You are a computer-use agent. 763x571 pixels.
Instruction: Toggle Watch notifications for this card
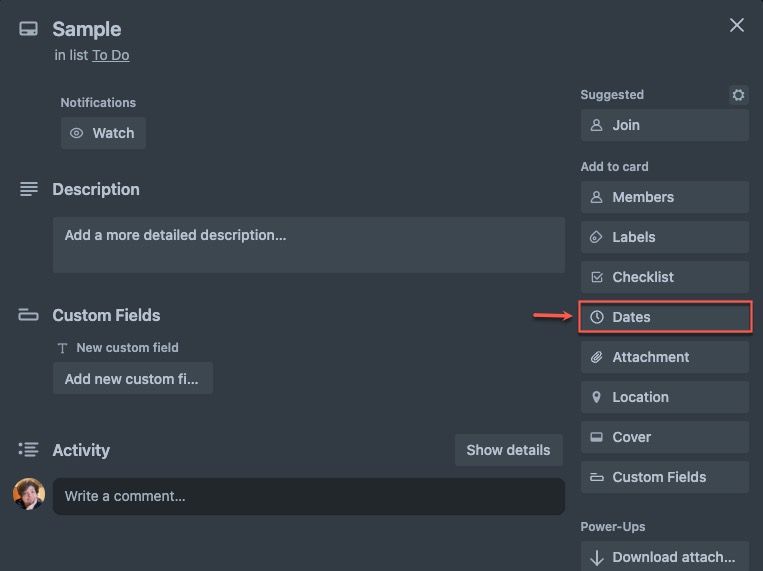pyautogui.click(x=103, y=133)
